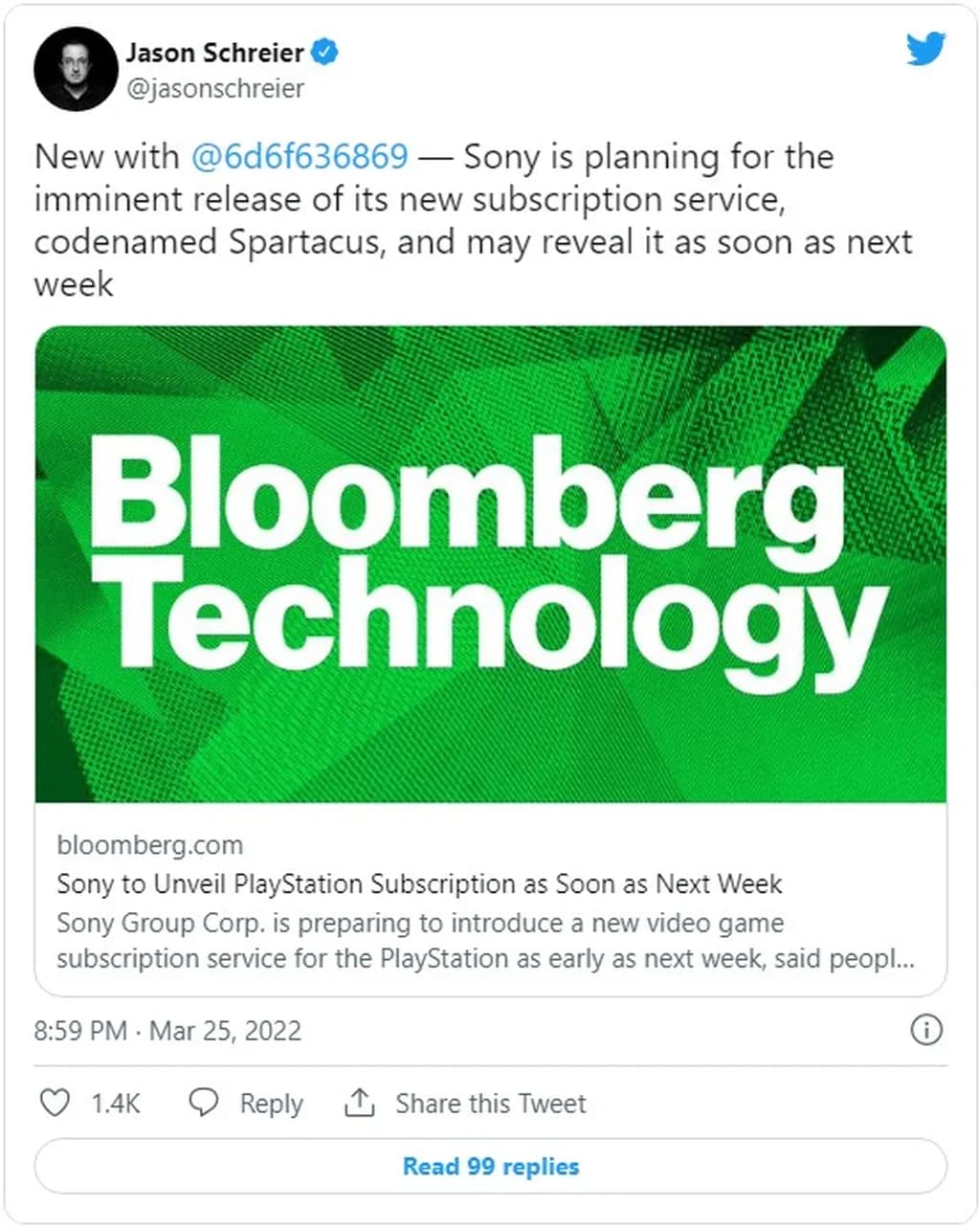Open the 8:59 PM Mar 25, 2022 timestamp
Image resolution: width=980 pixels, height=1228 pixels.
click(167, 1031)
